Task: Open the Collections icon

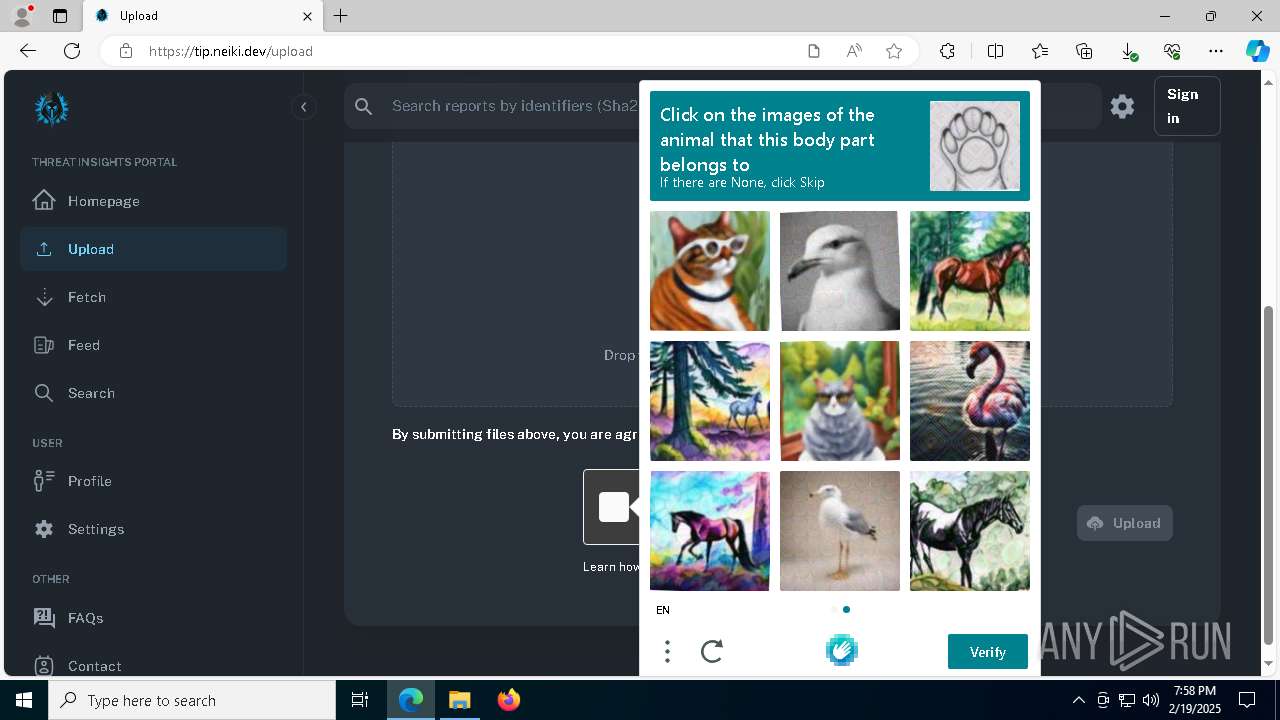Action: [1084, 51]
